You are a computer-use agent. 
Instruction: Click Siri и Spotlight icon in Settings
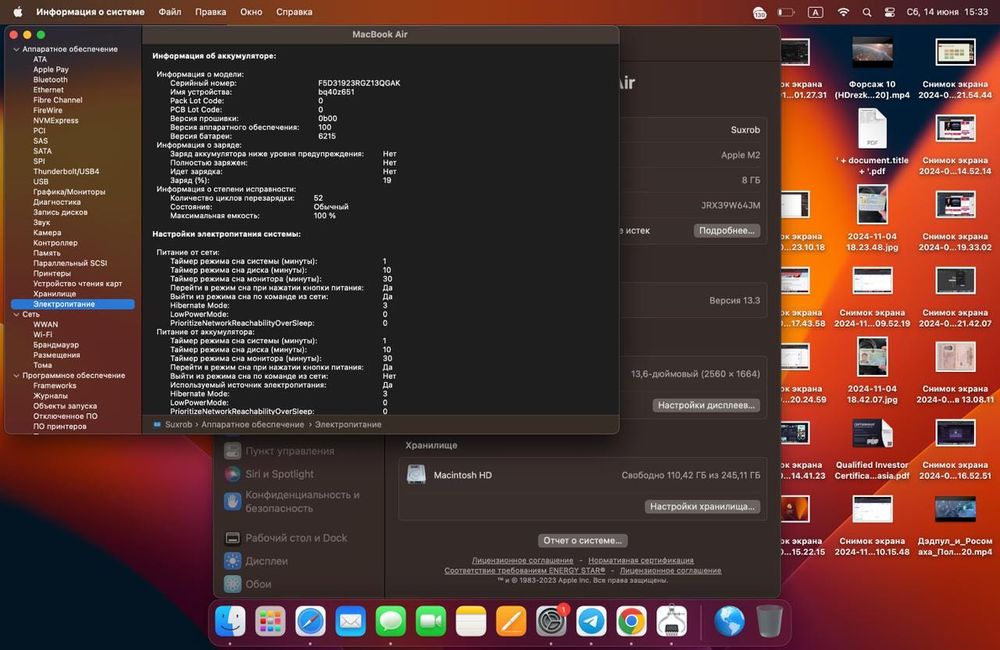pyautogui.click(x=233, y=474)
